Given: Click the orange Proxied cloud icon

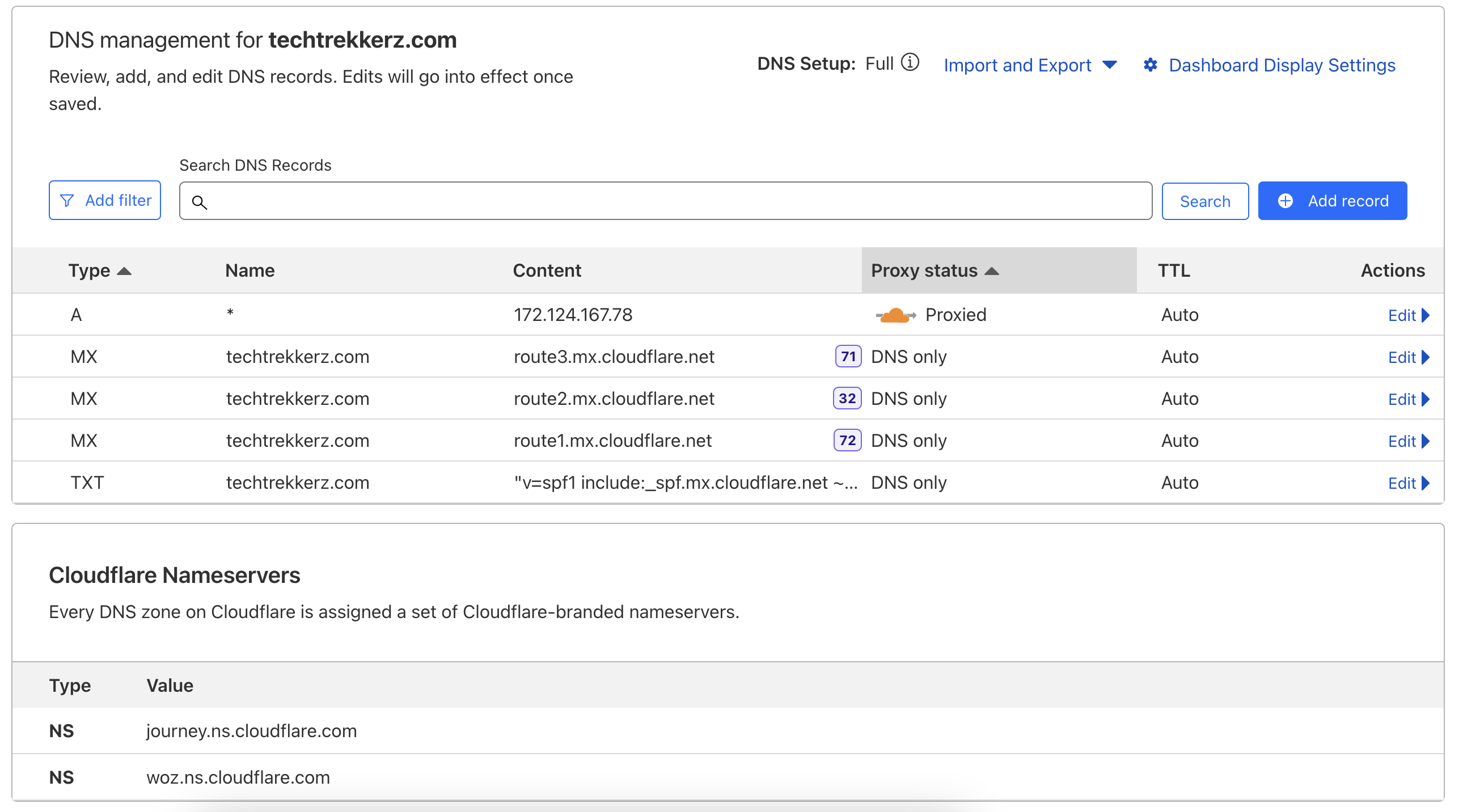Looking at the screenshot, I should (x=895, y=315).
